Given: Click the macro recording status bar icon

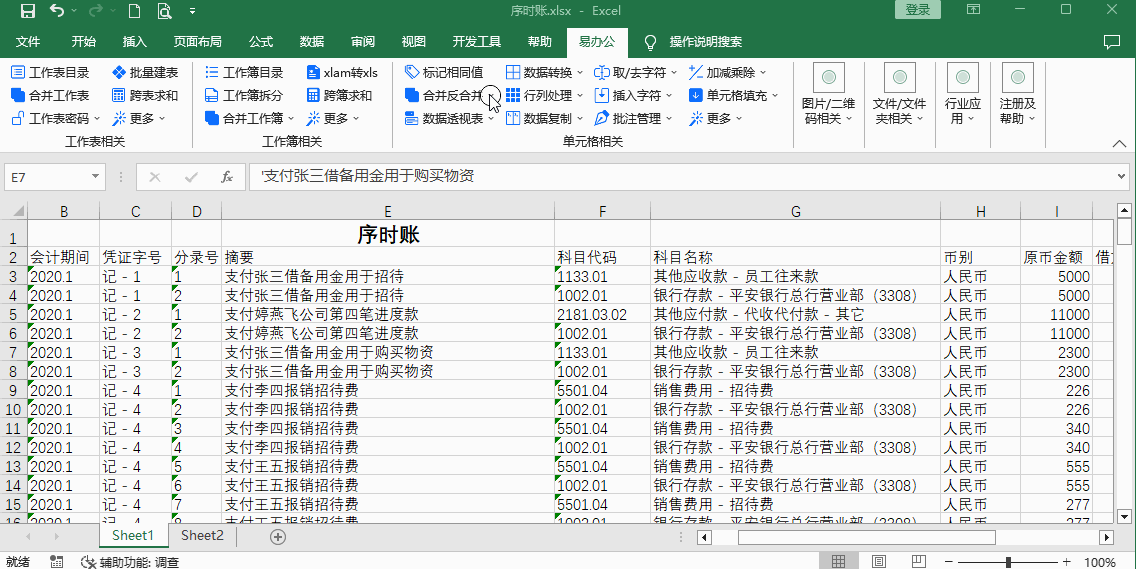Looking at the screenshot, I should tap(56, 562).
